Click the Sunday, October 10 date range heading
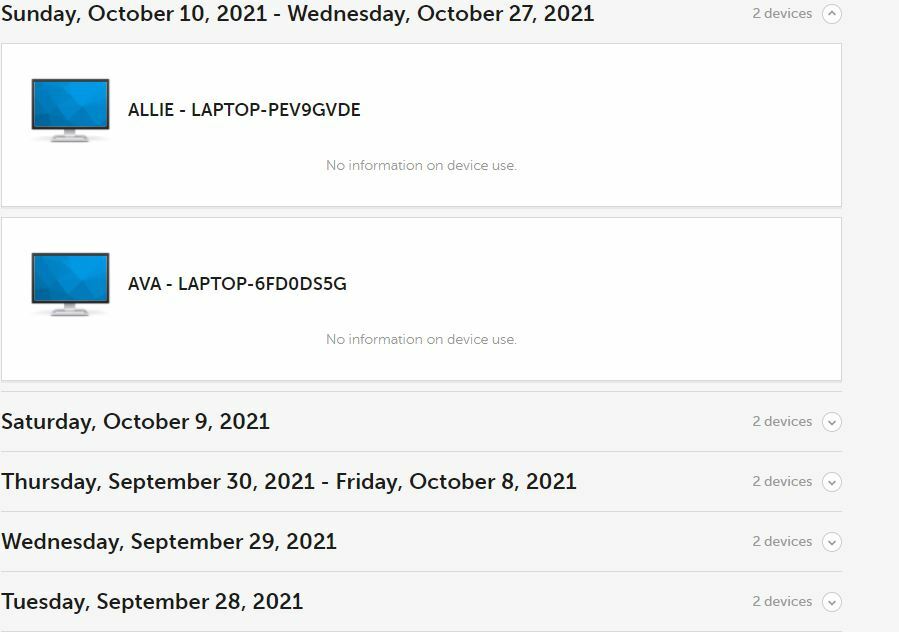This screenshot has width=899, height=632. [297, 14]
